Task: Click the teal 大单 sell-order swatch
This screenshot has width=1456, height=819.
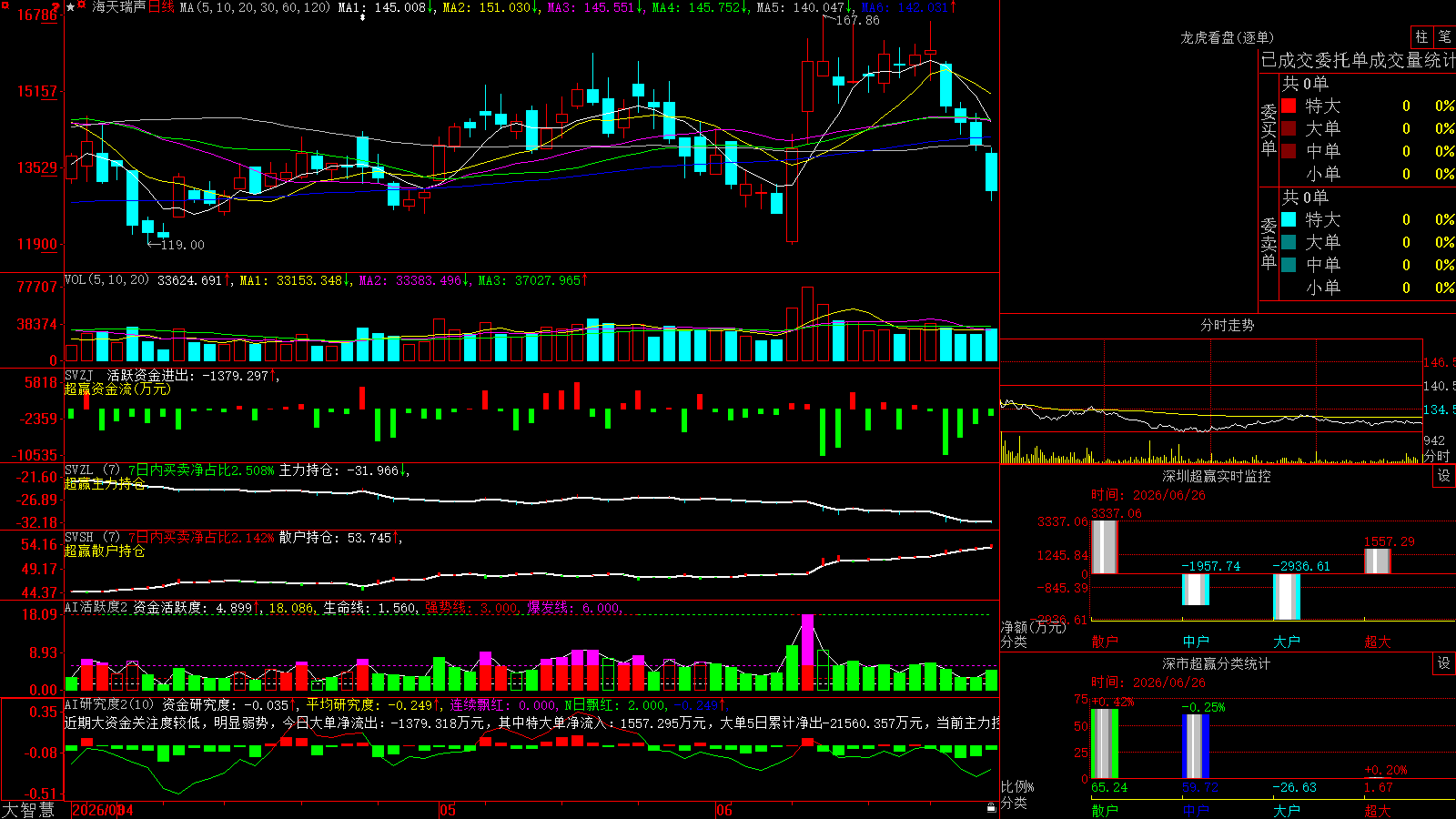Action: (x=1289, y=242)
